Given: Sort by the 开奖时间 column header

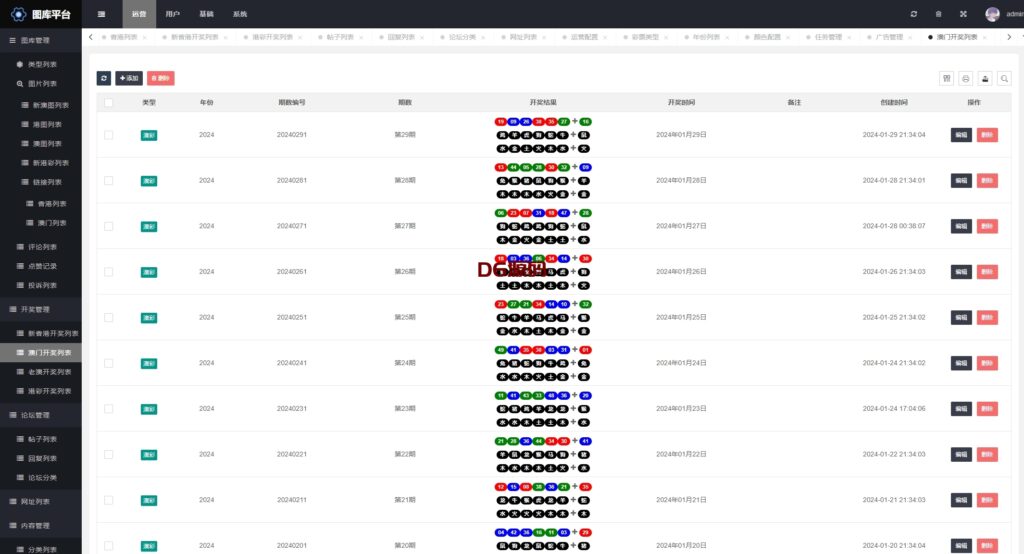Looking at the screenshot, I should click(x=681, y=103).
